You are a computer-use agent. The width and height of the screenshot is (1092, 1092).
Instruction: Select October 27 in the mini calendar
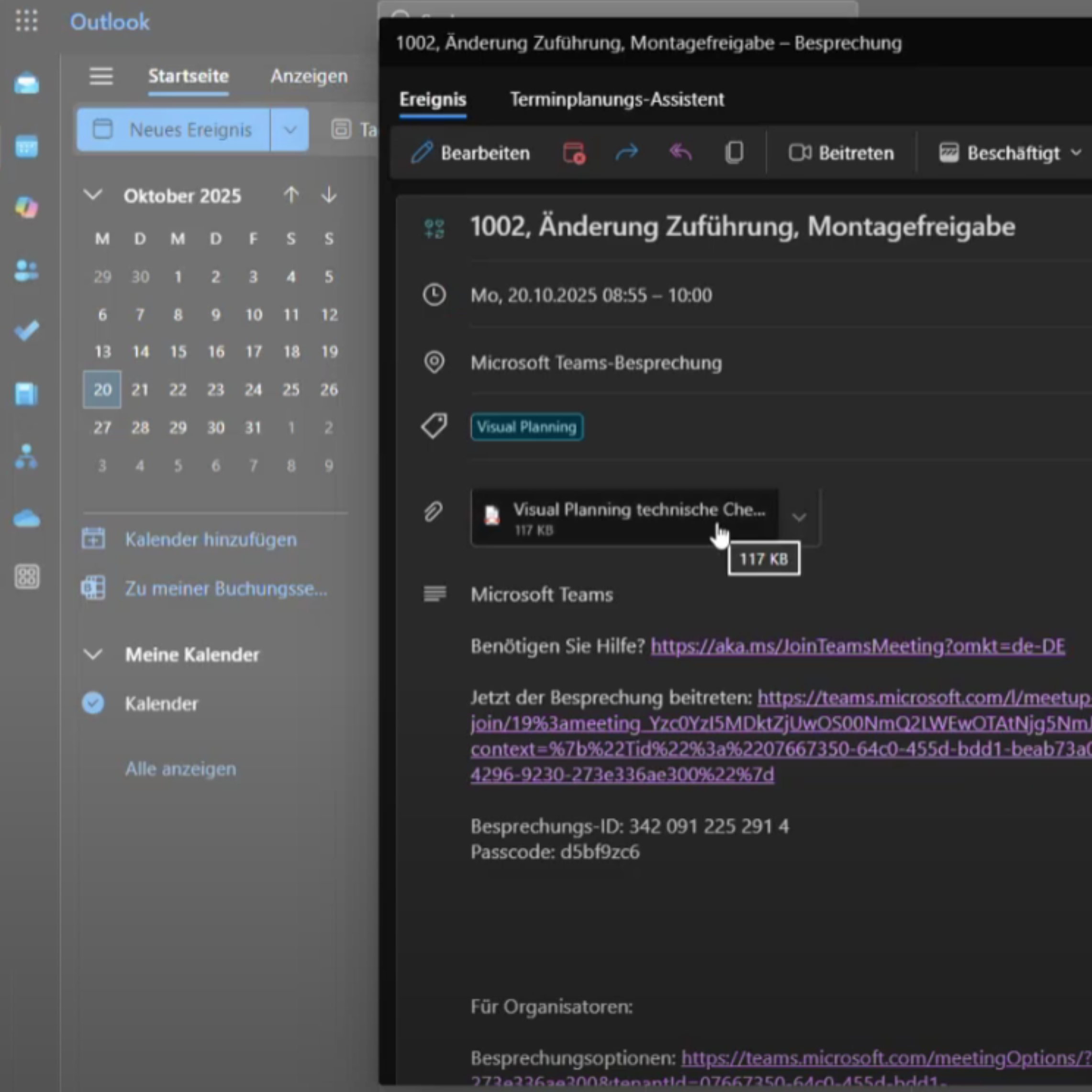coord(102,427)
